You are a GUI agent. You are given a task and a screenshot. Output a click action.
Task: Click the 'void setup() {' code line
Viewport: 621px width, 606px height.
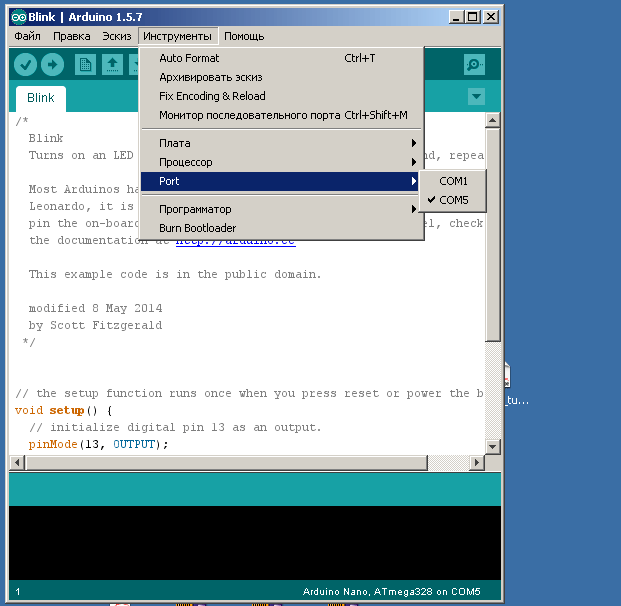click(x=63, y=410)
